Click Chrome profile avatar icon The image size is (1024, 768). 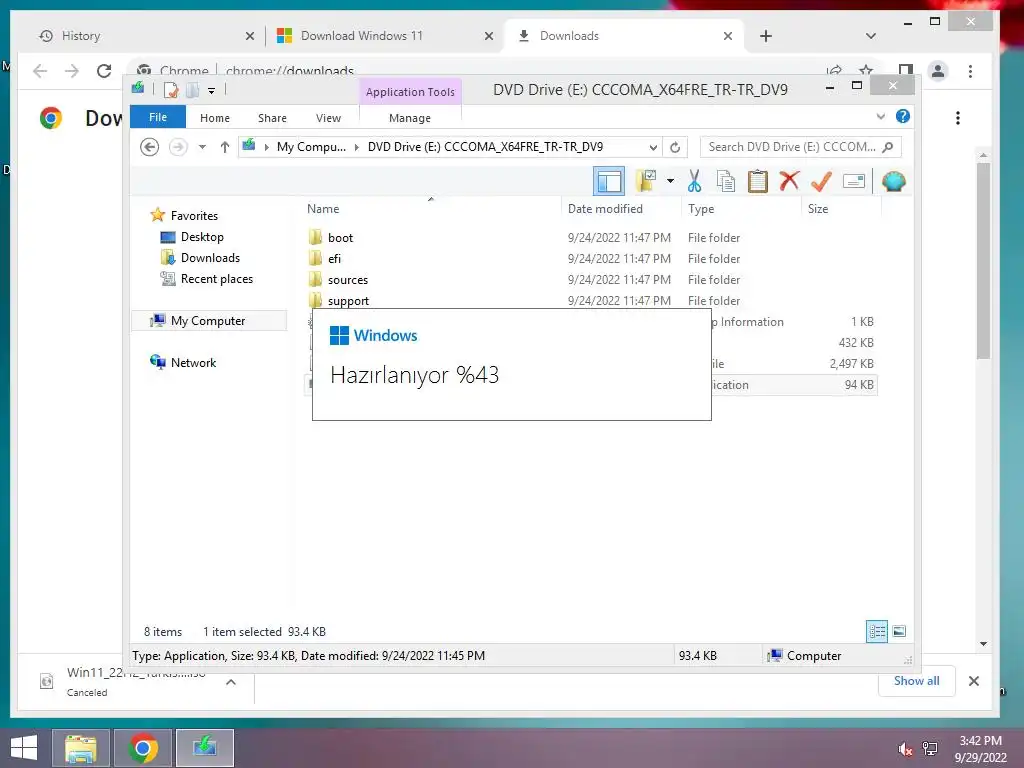point(938,71)
